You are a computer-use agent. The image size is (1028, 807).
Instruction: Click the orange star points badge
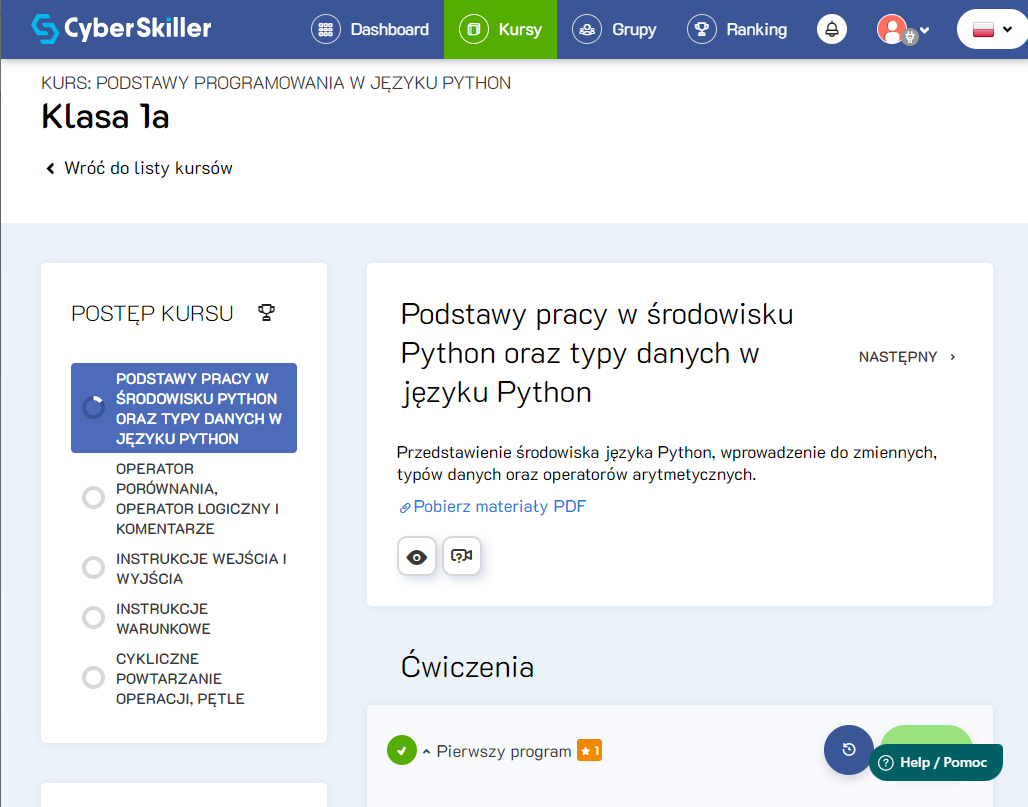point(589,751)
